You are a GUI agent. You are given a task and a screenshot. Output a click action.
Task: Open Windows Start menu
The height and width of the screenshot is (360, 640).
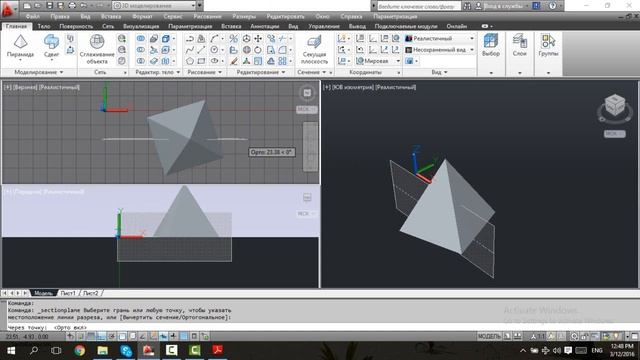(x=11, y=350)
